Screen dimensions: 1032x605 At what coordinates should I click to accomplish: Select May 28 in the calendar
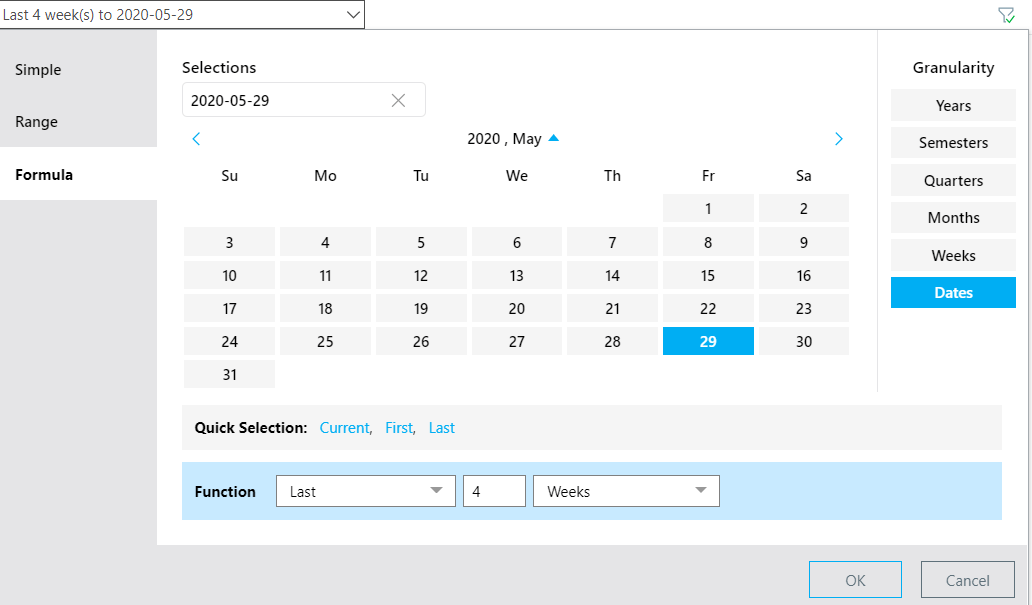point(612,341)
